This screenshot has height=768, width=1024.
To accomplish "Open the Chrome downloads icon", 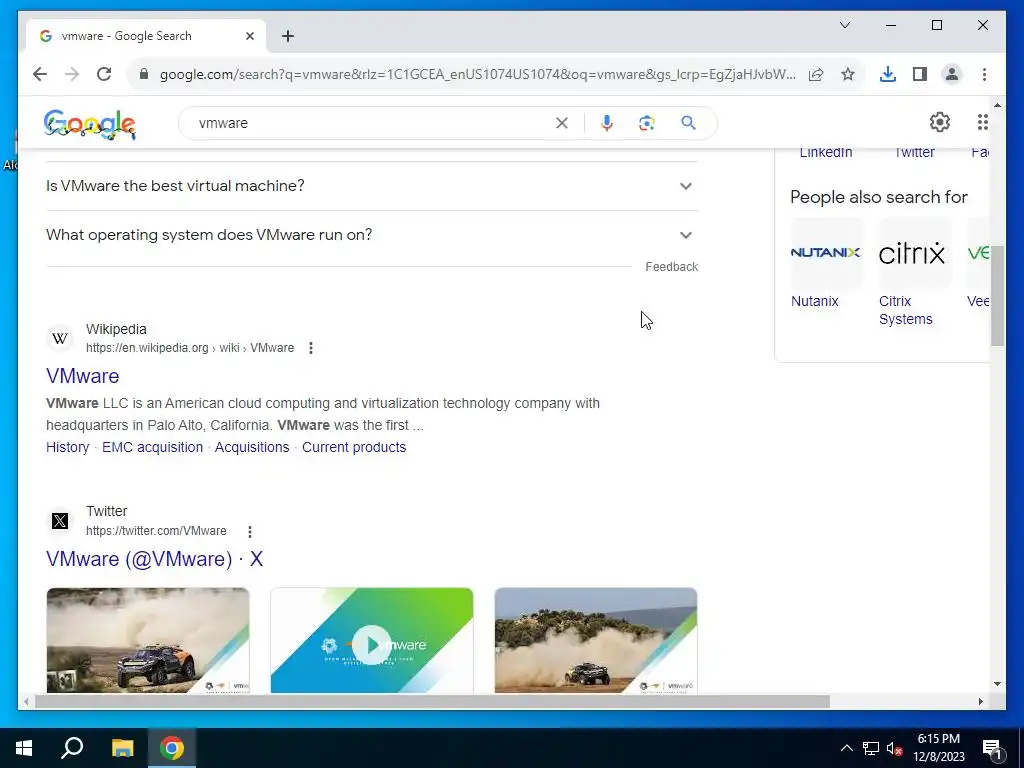I will tap(888, 74).
